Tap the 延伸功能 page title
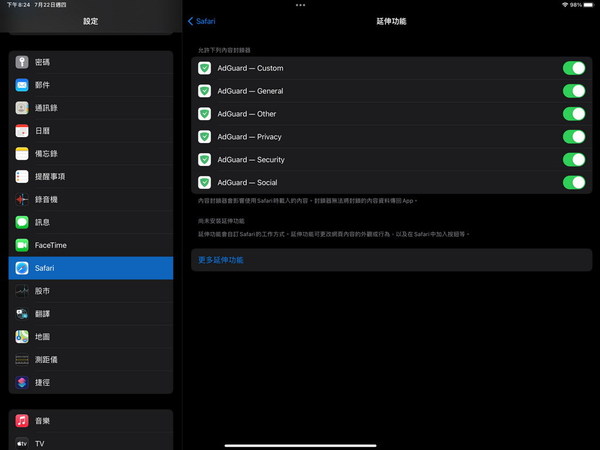 (391, 21)
